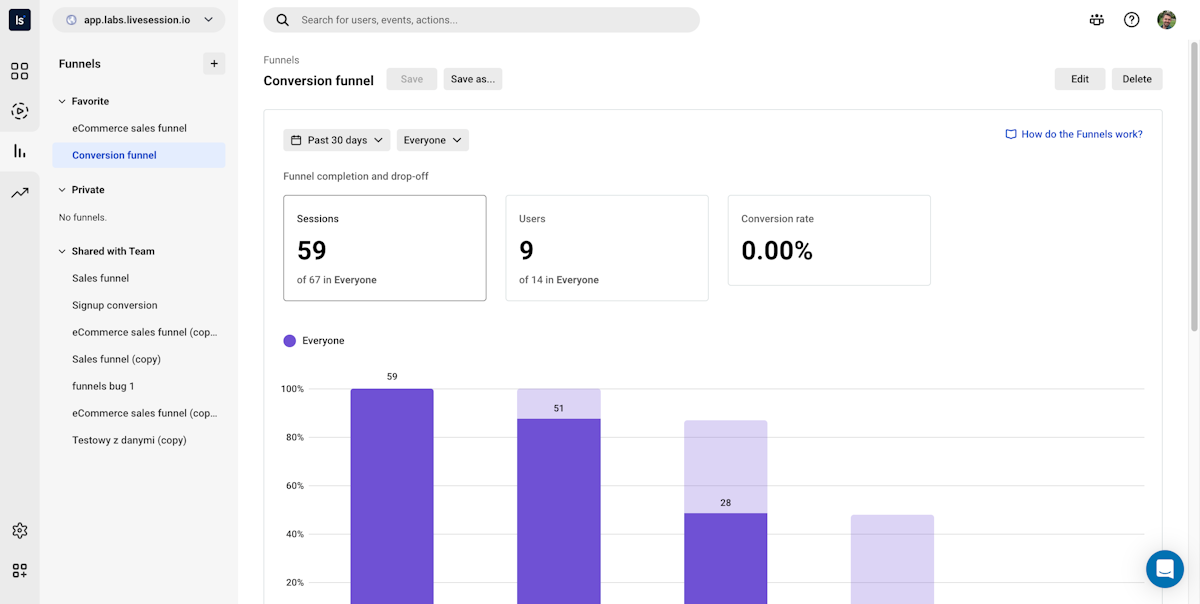The width and height of the screenshot is (1200, 604).
Task: Click the plus icon to add funnel
Action: point(214,64)
